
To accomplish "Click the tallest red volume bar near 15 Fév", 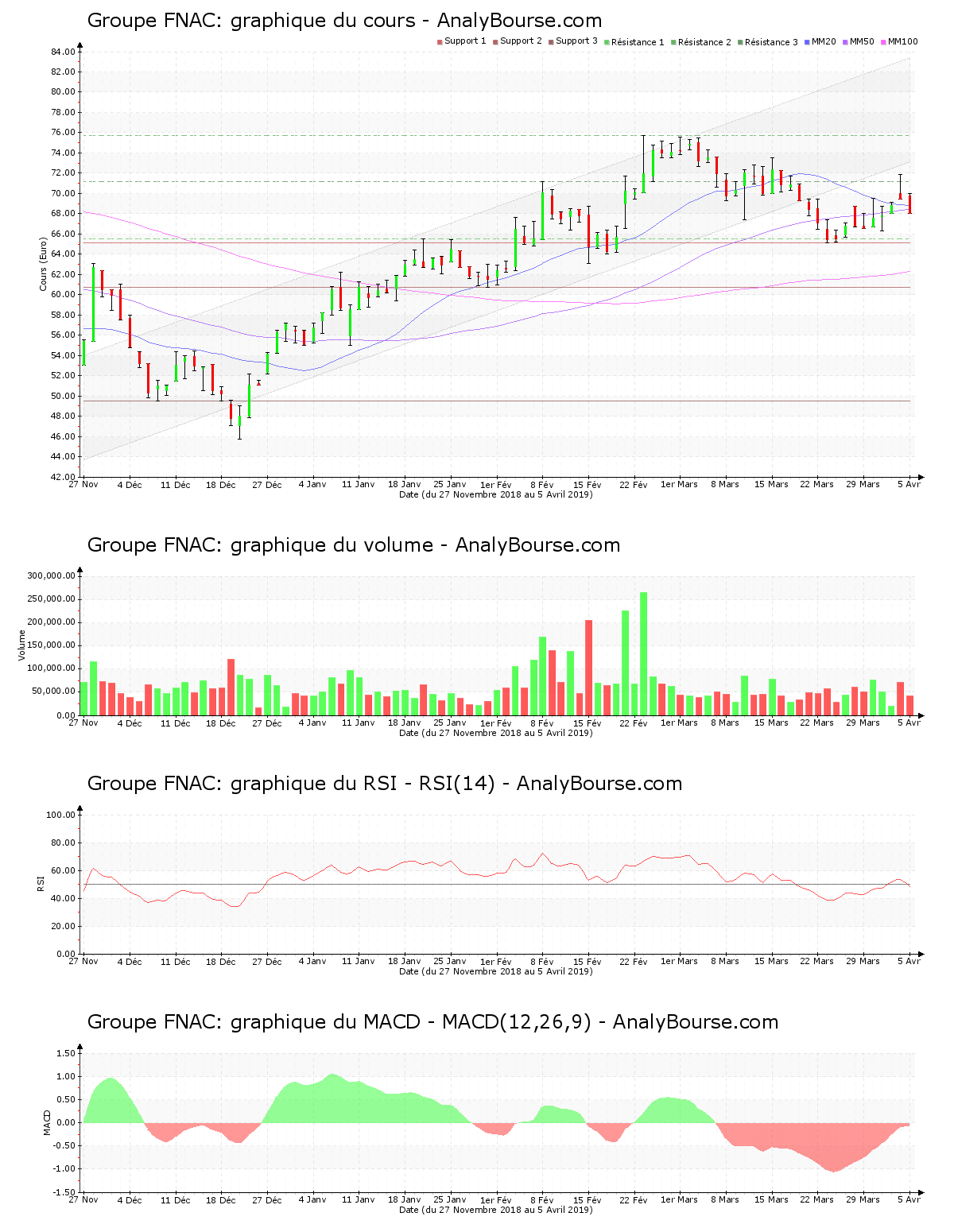I will [x=589, y=668].
